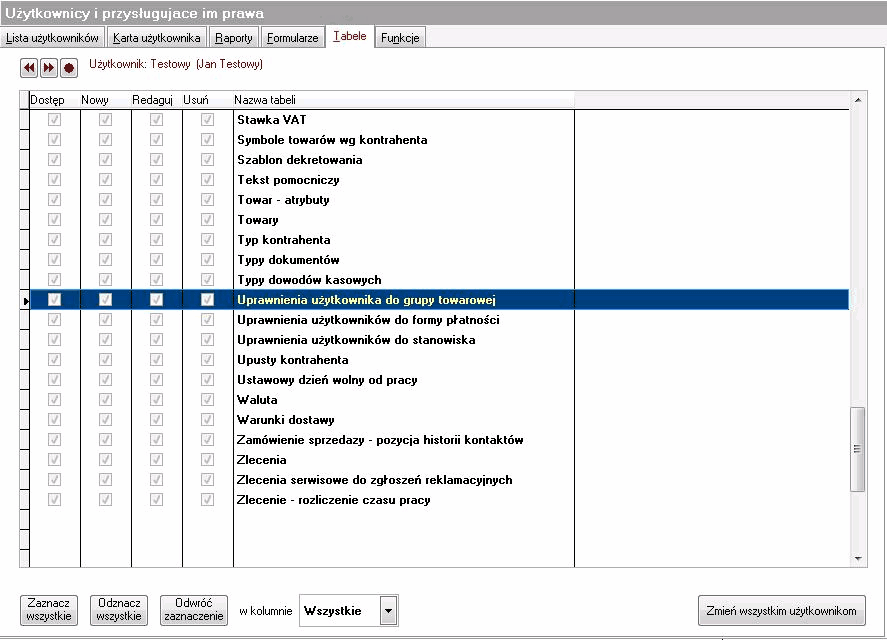
Task: Go to previous user with double-left arrow icon
Action: pos(29,68)
